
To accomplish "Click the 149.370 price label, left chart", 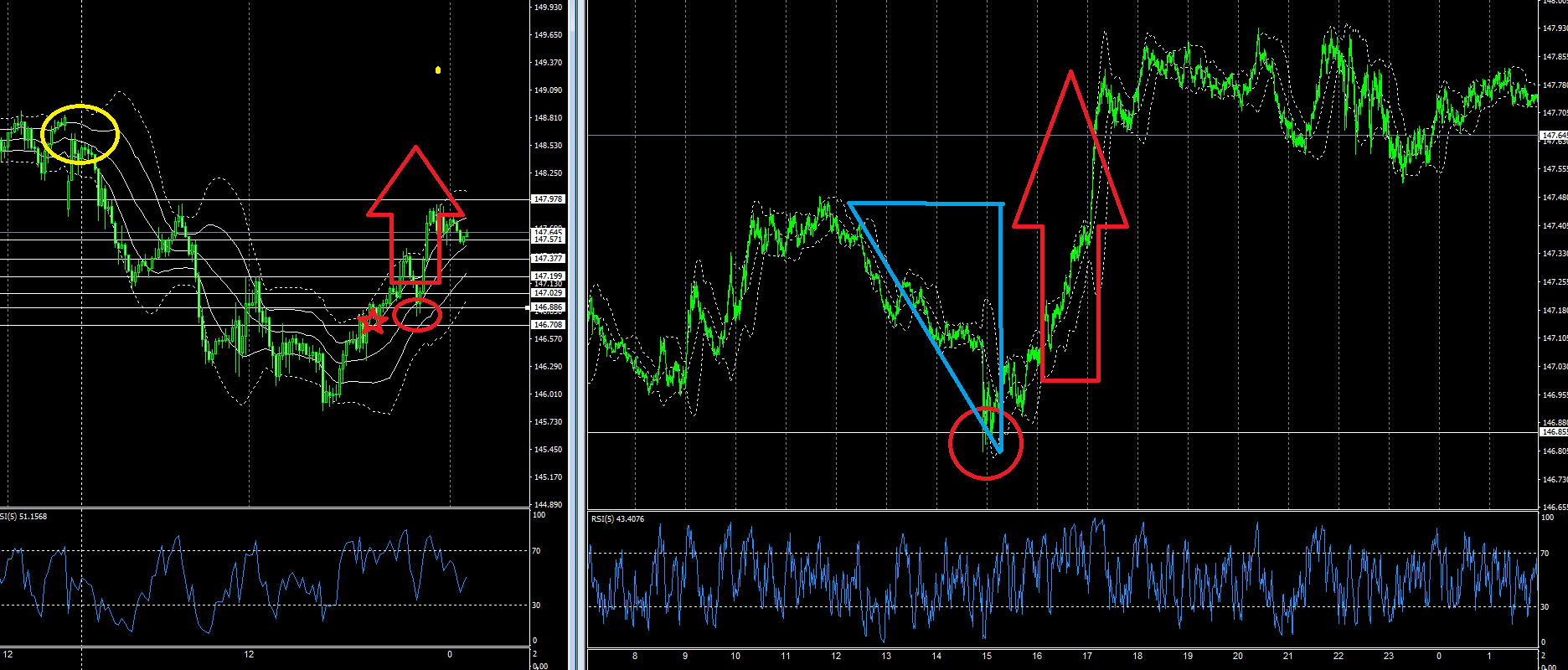I will [x=548, y=63].
